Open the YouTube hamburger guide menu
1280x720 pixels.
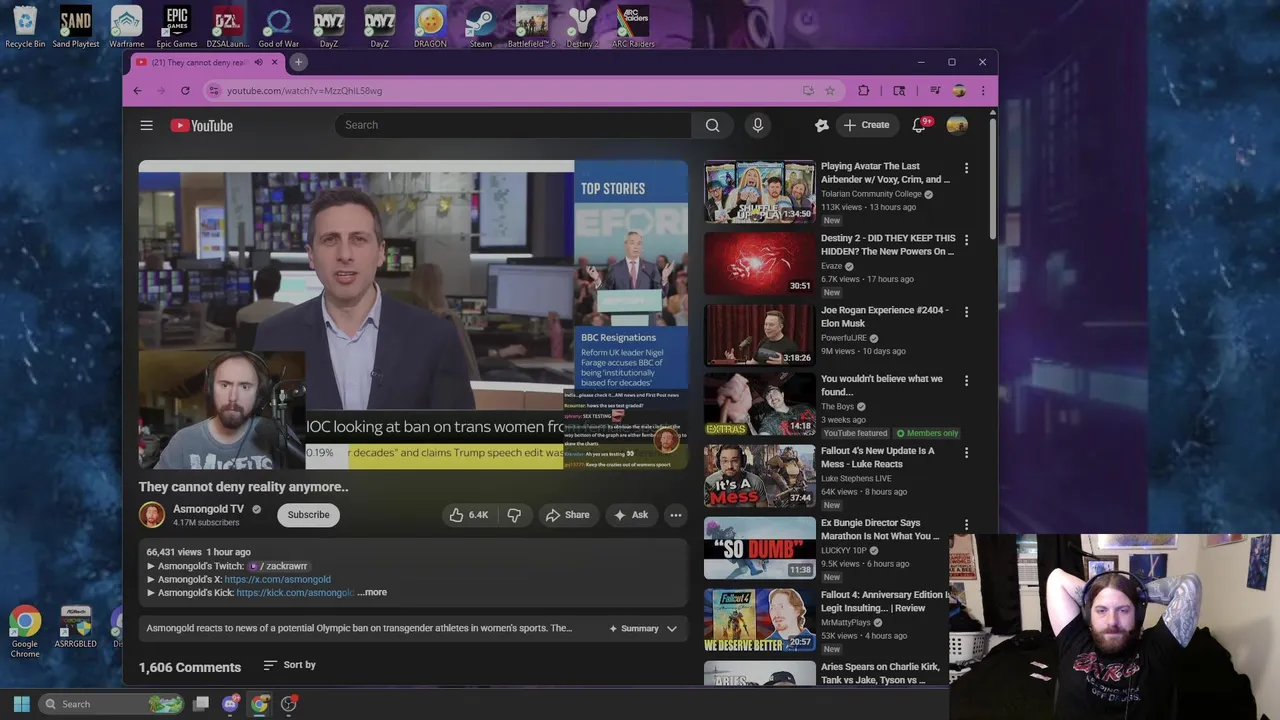[146, 125]
